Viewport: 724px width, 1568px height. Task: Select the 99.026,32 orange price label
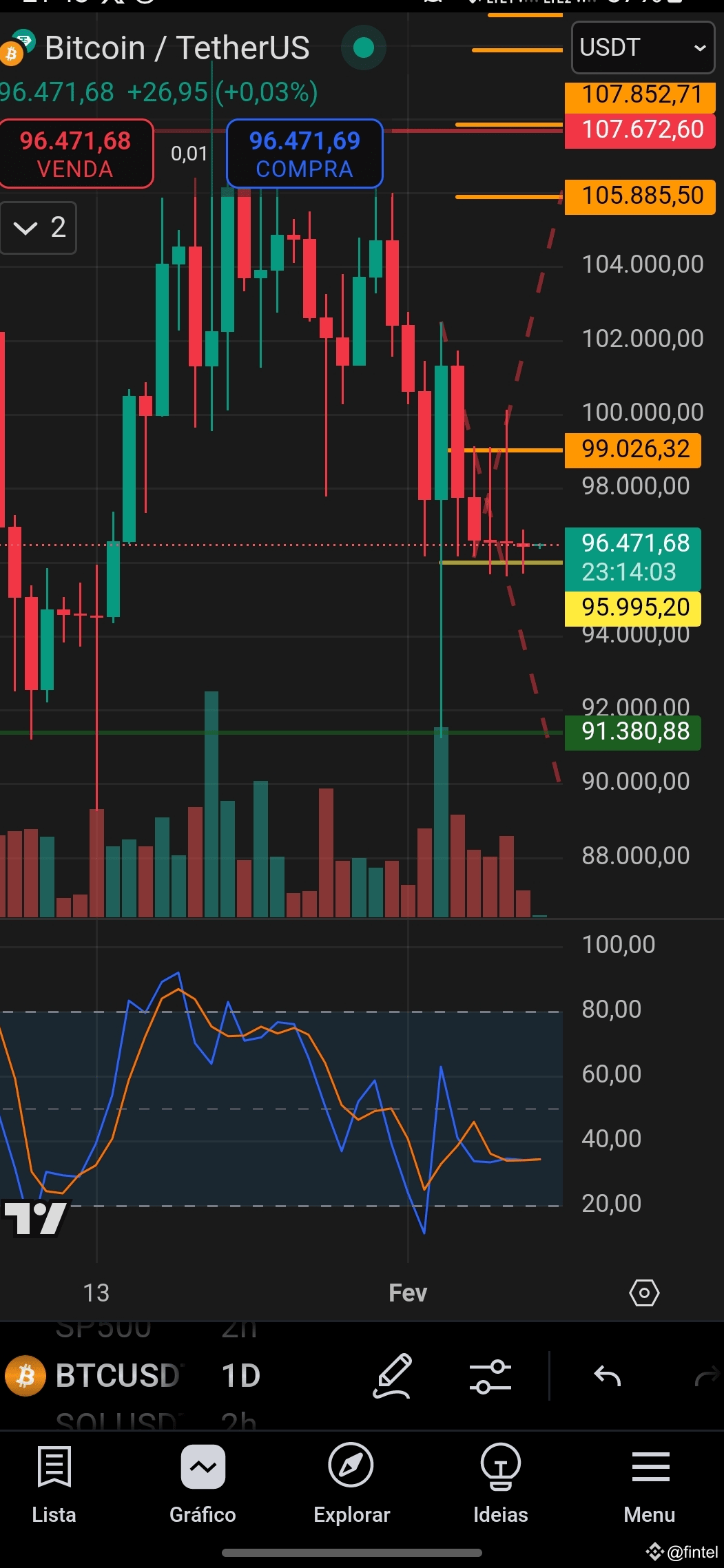pyautogui.click(x=633, y=450)
